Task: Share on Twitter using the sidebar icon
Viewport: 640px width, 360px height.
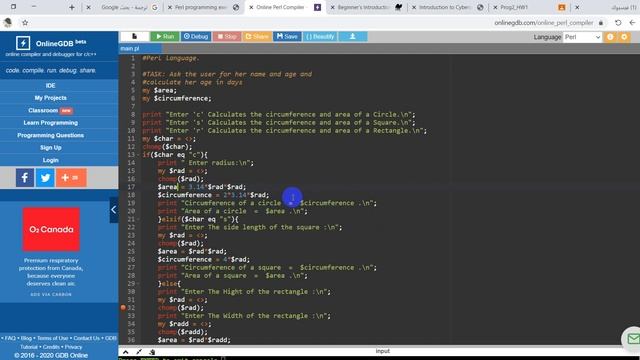Action: click(x=45, y=178)
